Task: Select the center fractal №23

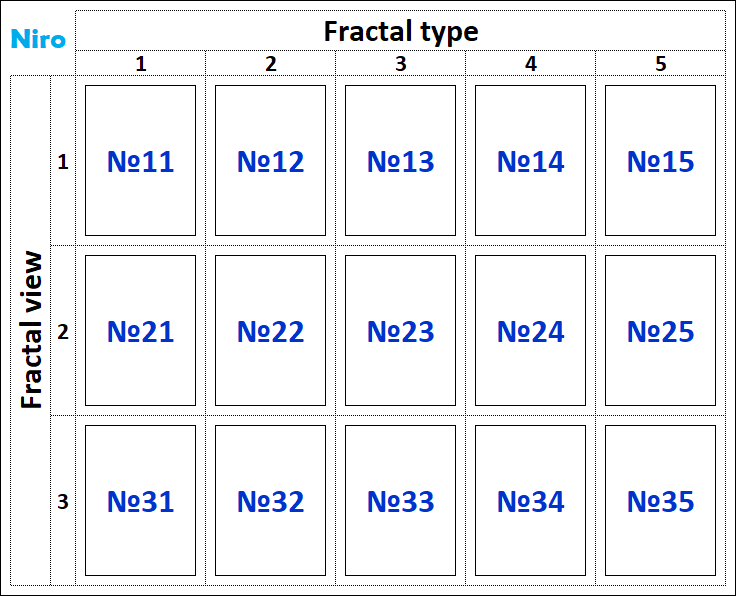Action: click(x=400, y=331)
